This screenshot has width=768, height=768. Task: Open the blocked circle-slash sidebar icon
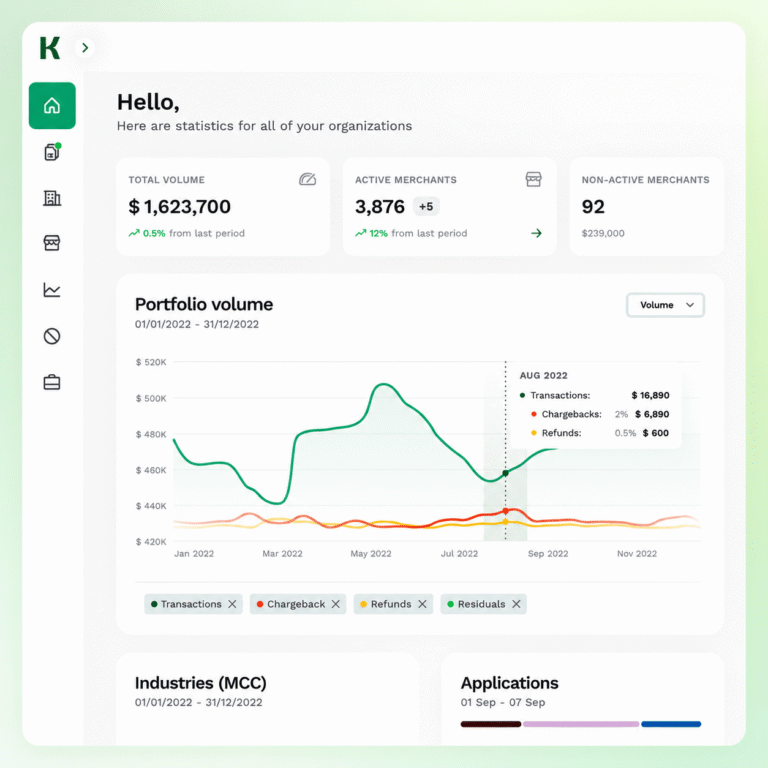pos(52,336)
